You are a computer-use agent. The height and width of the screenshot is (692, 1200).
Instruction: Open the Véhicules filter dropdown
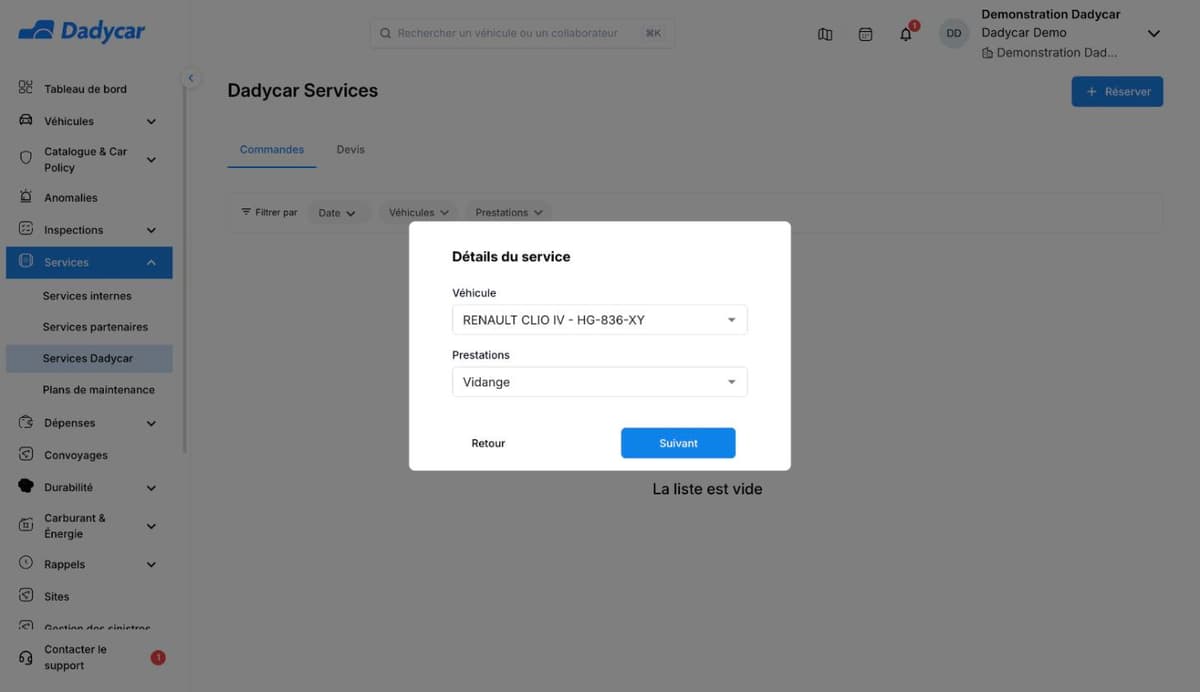[x=420, y=212]
